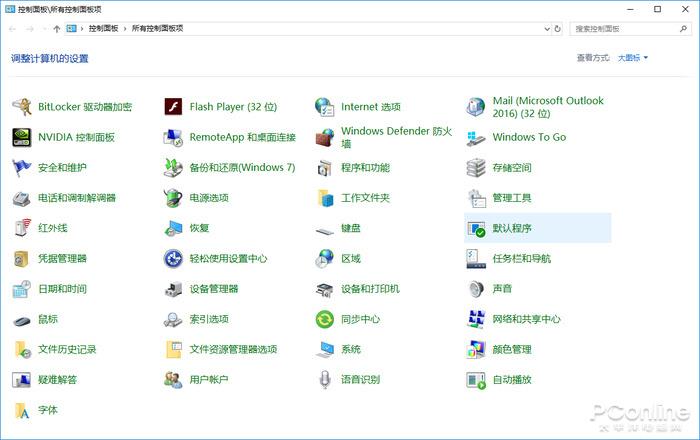Click the chevron after the address bar computer icon
This screenshot has height=440, width=700.
point(82,29)
